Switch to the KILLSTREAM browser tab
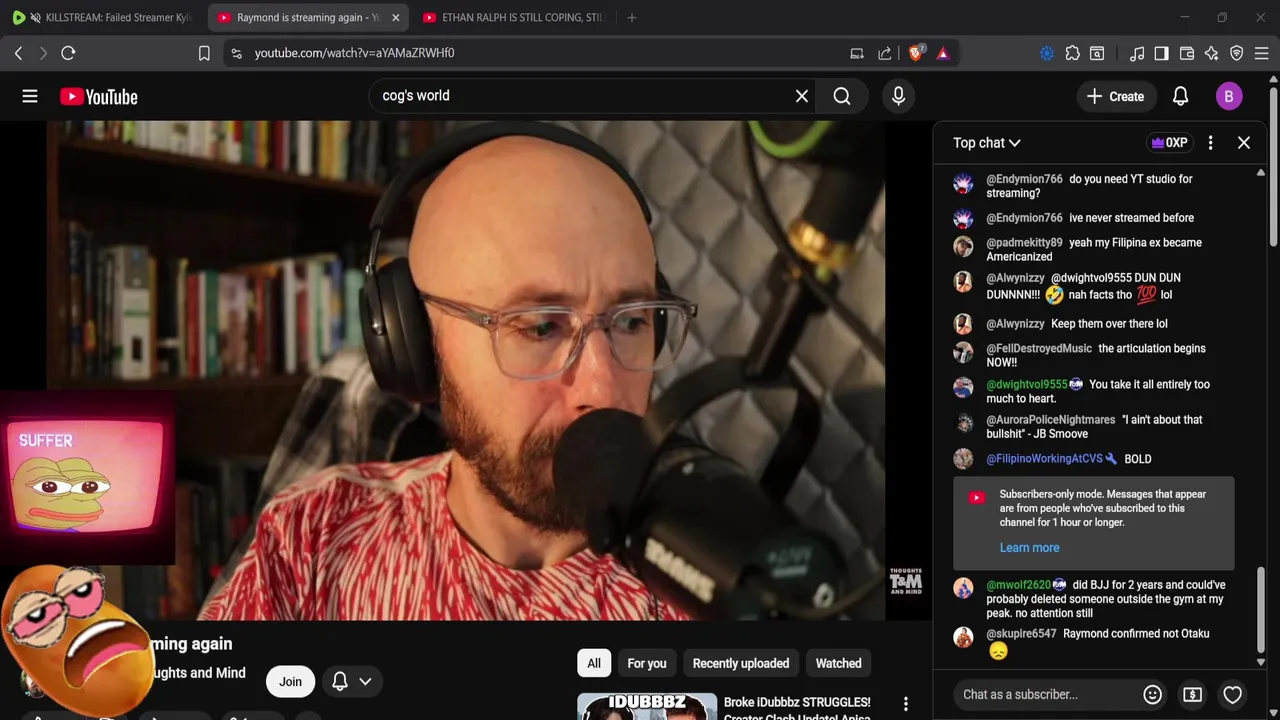Viewport: 1280px width, 720px height. pos(105,18)
